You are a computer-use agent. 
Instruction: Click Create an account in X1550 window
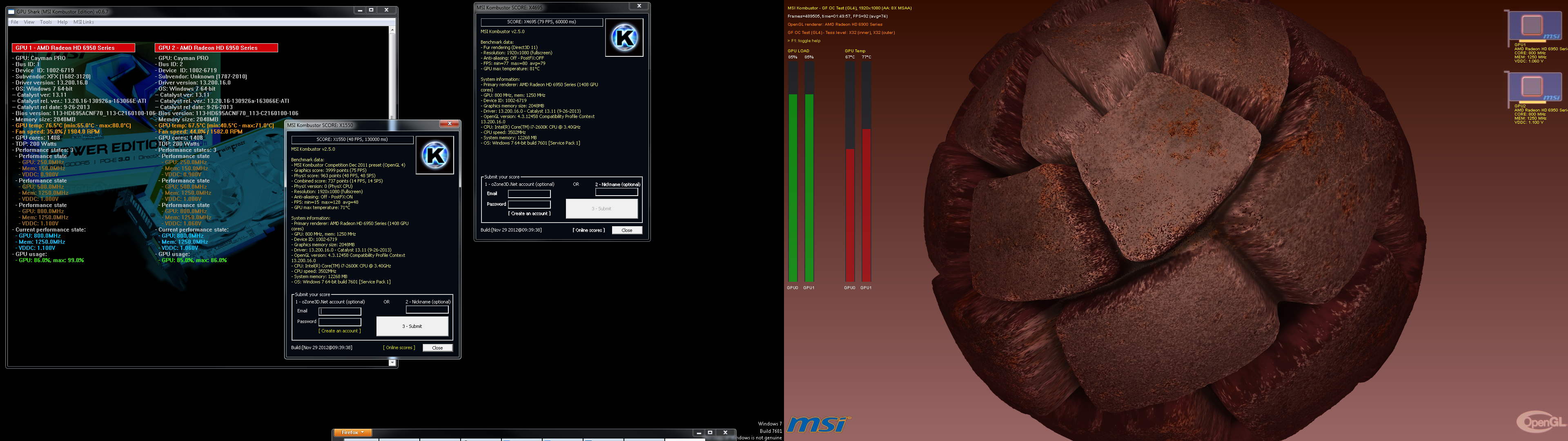(x=340, y=331)
